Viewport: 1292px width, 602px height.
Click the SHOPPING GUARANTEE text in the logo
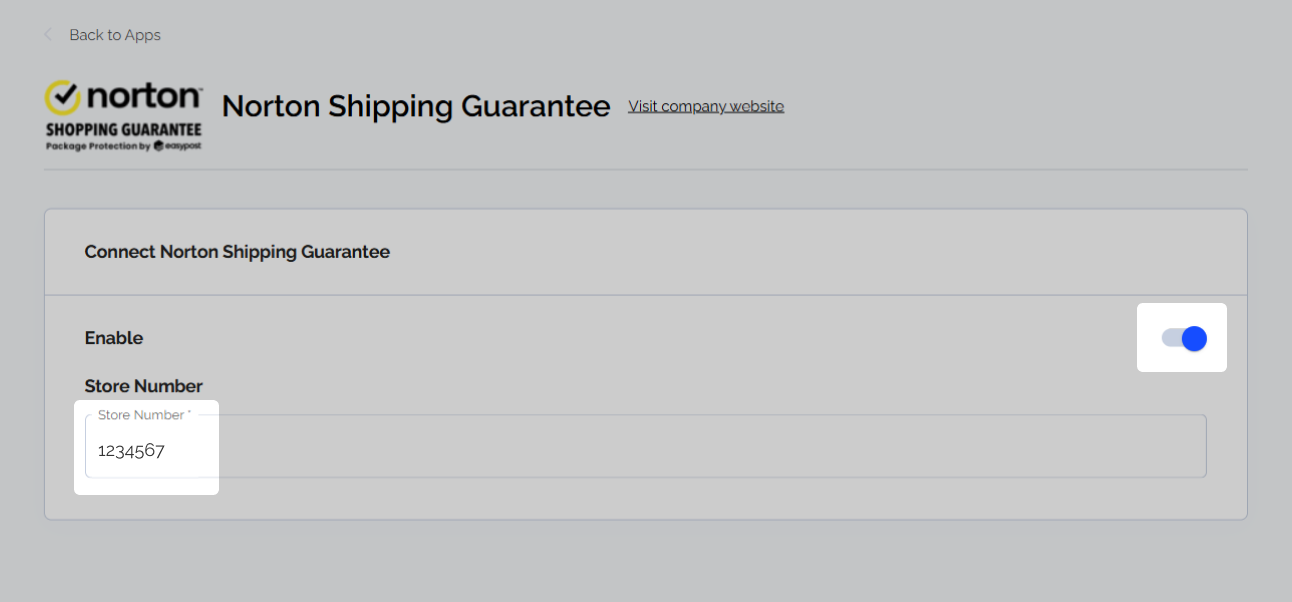pos(124,130)
